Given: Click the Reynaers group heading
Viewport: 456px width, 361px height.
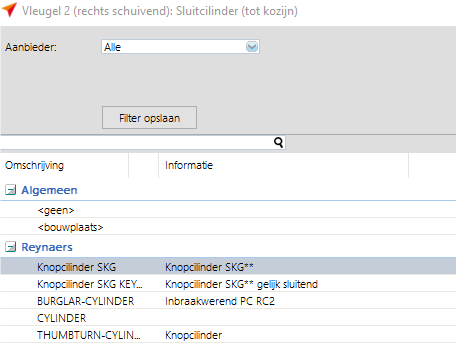Looking at the screenshot, I should [x=47, y=247].
